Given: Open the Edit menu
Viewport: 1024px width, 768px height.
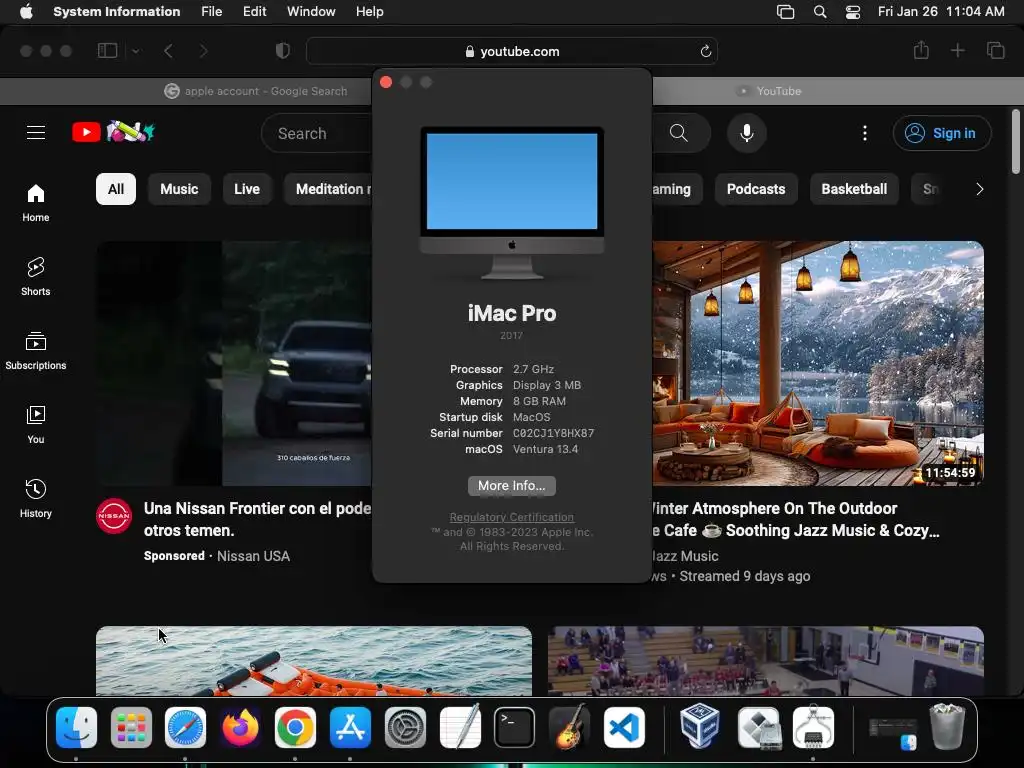Looking at the screenshot, I should tap(254, 11).
